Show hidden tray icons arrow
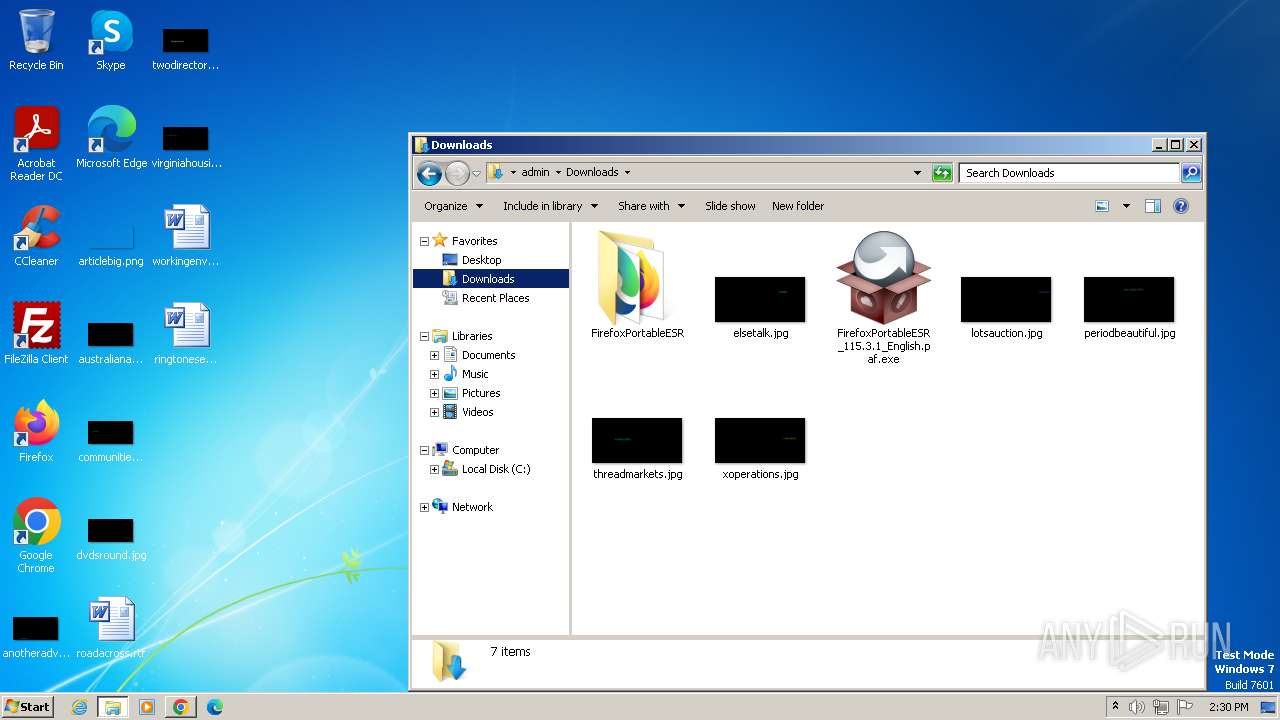 (x=1115, y=707)
